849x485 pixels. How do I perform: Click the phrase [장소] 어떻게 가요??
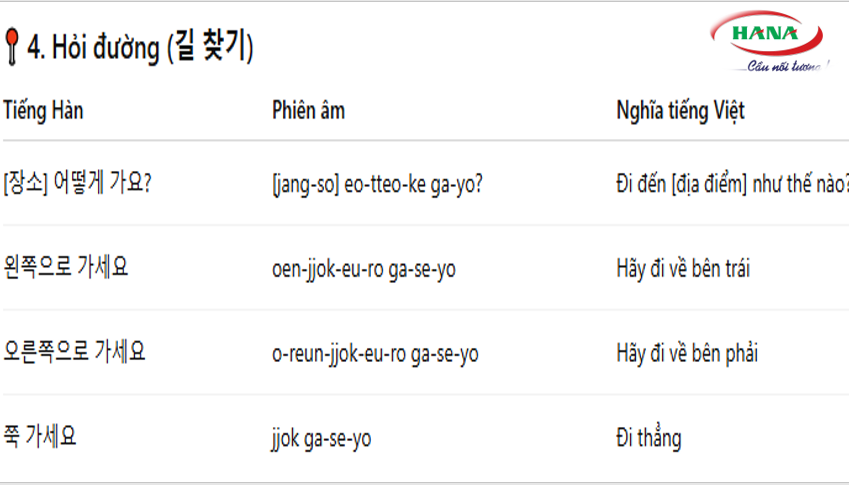[x=77, y=183]
